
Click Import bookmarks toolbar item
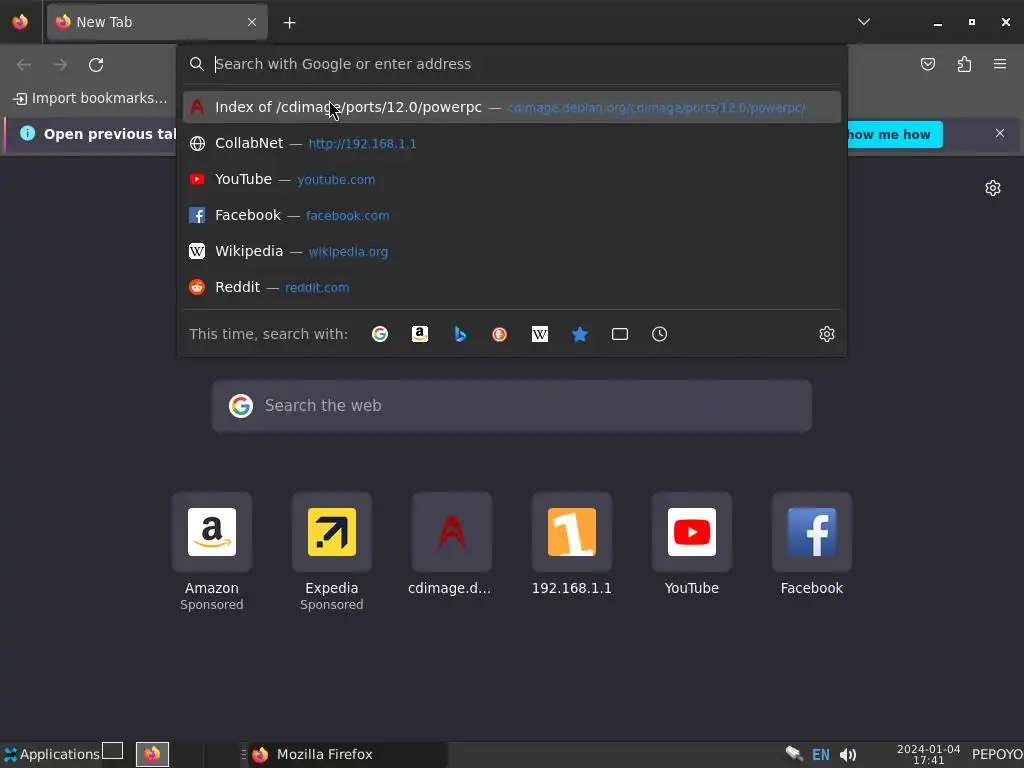point(91,98)
